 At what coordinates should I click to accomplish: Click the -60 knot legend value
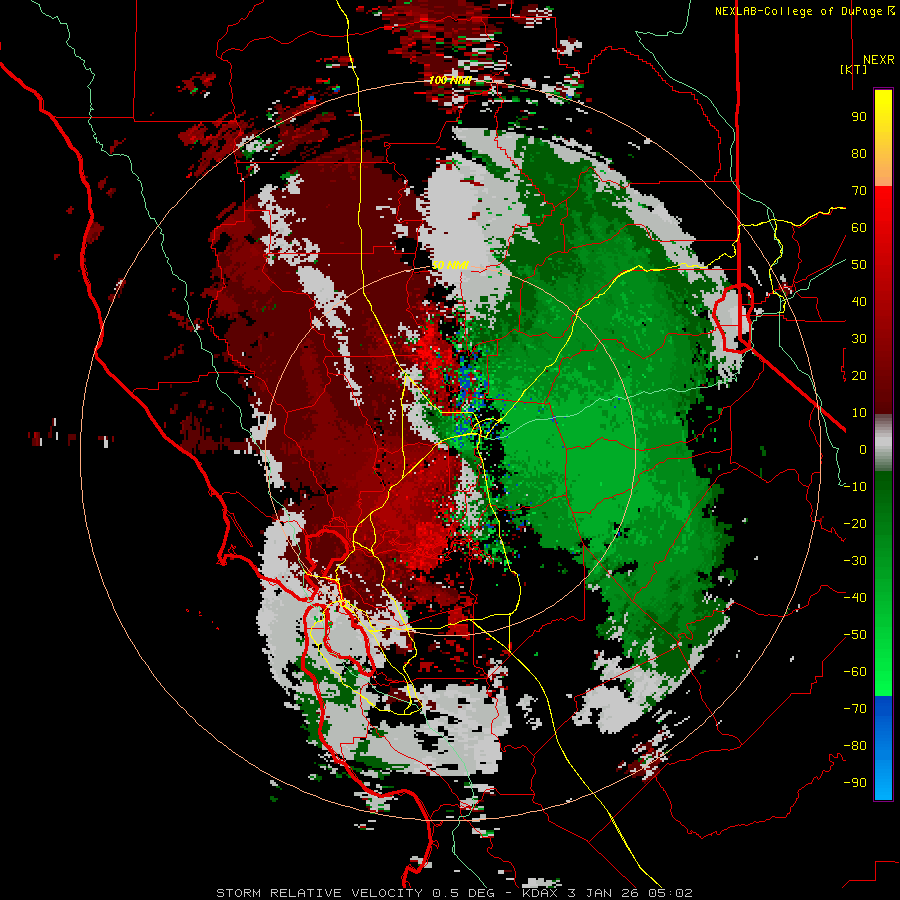855,672
